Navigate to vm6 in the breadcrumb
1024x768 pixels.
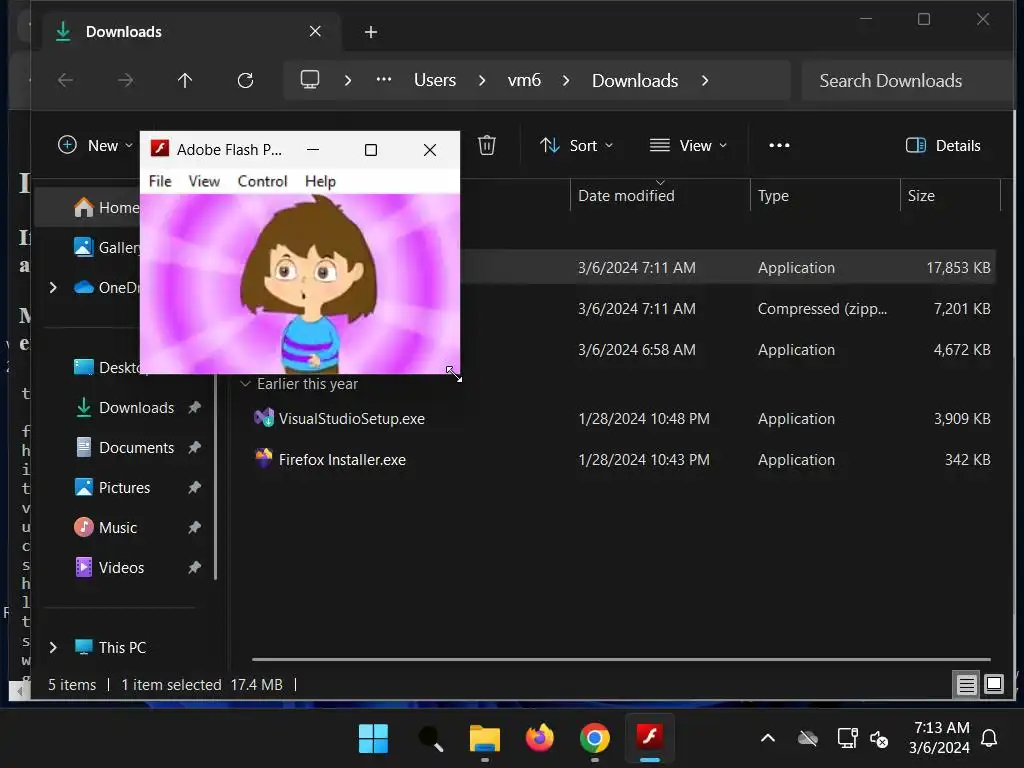coord(524,80)
